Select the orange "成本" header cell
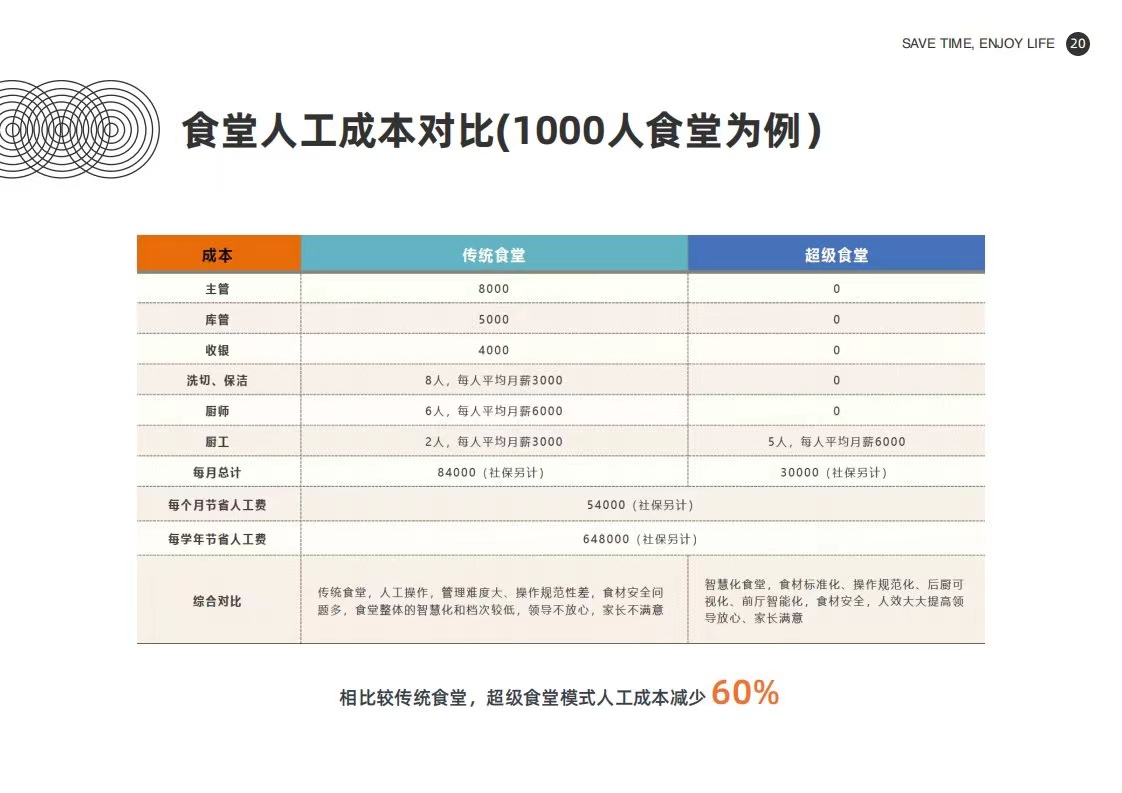This screenshot has height=793, width=1122. click(x=218, y=255)
